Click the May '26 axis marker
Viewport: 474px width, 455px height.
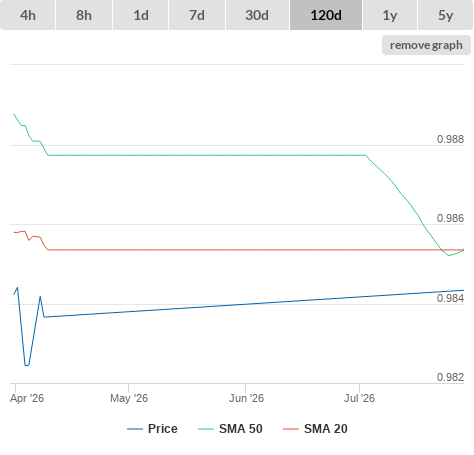click(129, 398)
